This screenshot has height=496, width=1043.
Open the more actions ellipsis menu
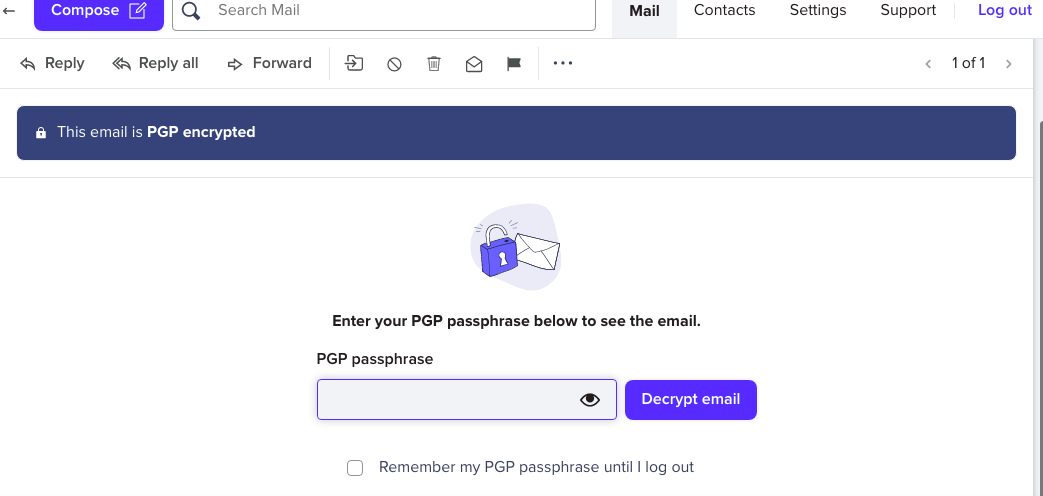click(563, 63)
